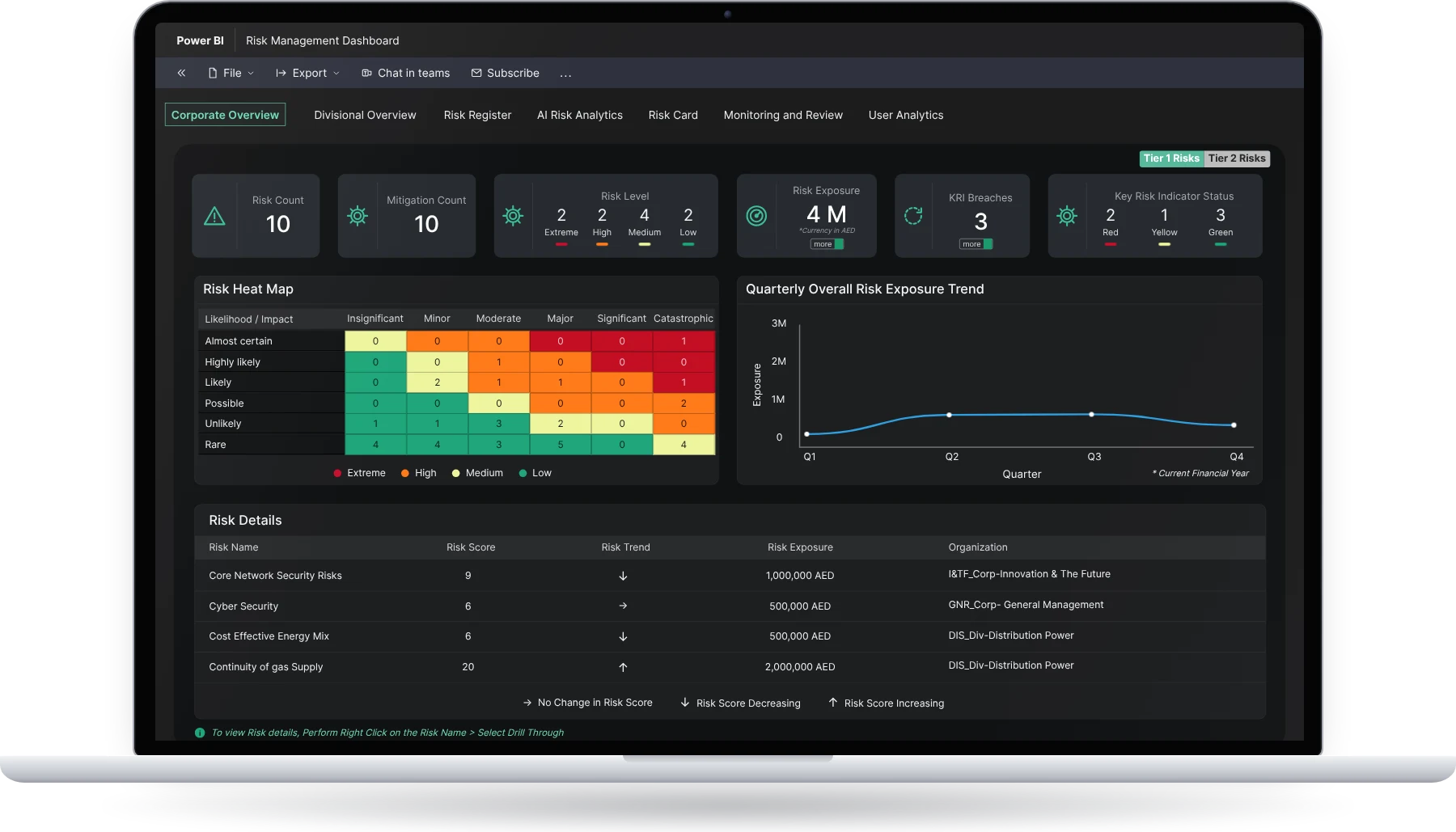Click the right-arrow trend for Cyber Security
The image size is (1456, 832).
623,606
